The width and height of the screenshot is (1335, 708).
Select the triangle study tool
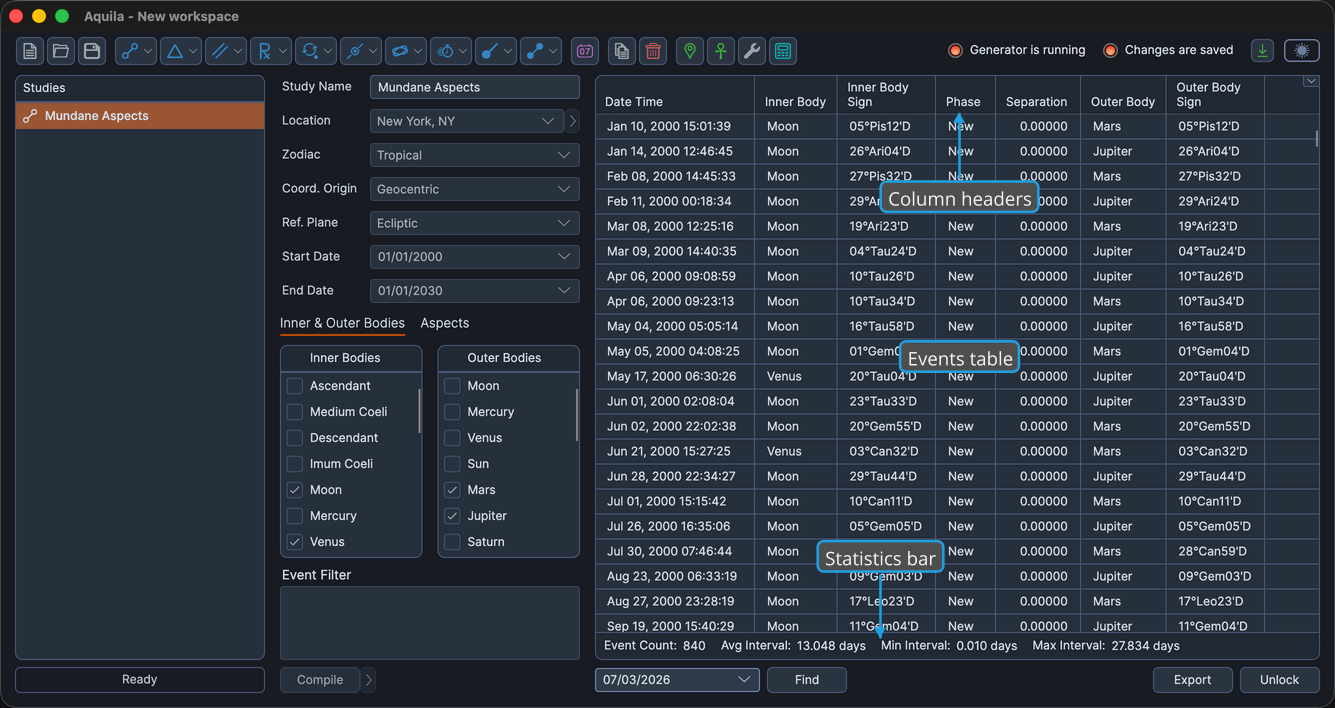point(174,51)
